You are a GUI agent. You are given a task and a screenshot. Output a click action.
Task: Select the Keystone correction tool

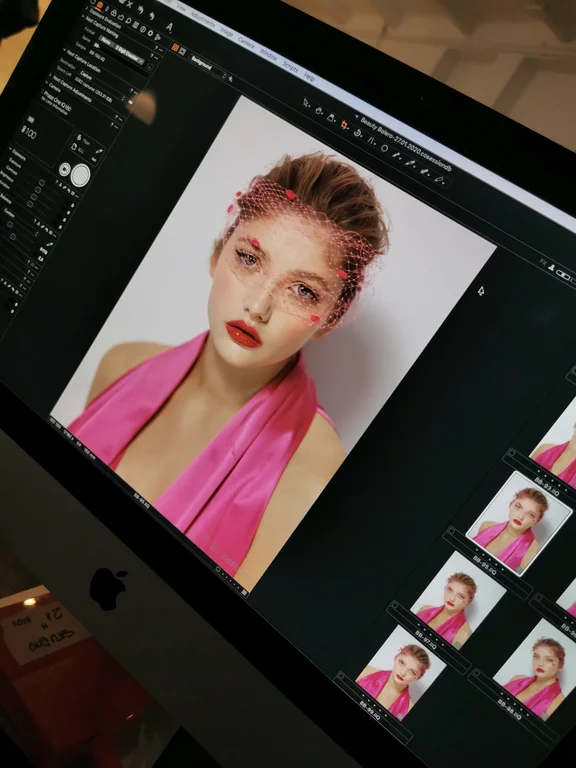pos(371,141)
